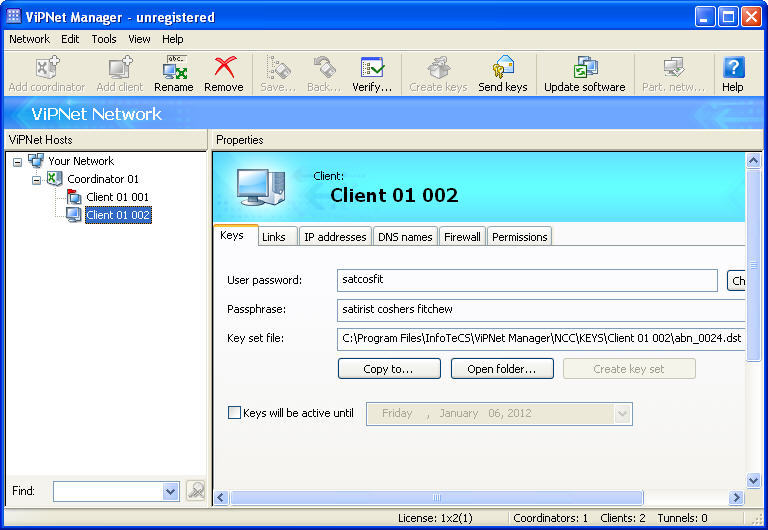Viewport: 768px width, 530px height.
Task: Click the Client 01 001 computer icon
Action: click(x=74, y=197)
